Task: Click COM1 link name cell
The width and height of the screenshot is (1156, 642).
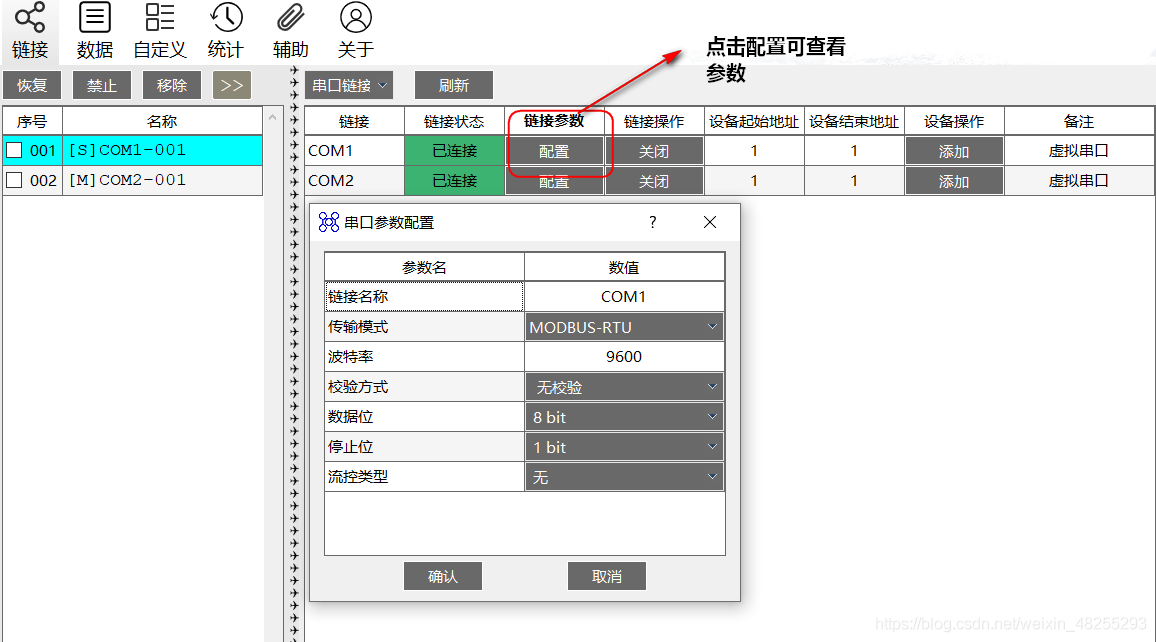Action: [355, 151]
